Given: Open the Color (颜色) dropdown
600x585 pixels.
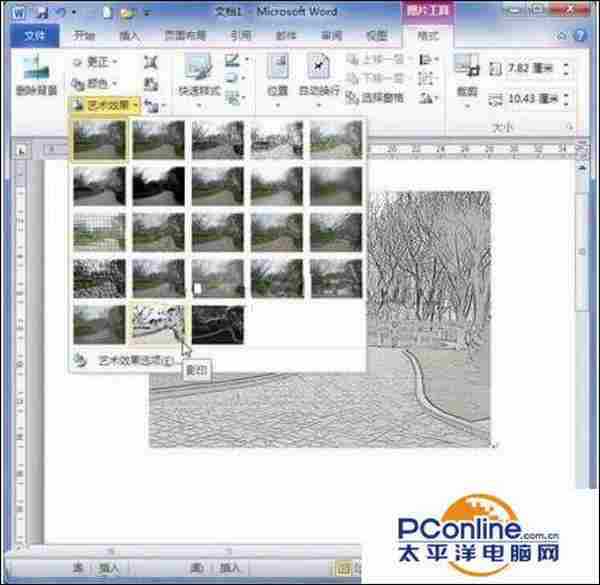Looking at the screenshot, I should click(95, 84).
